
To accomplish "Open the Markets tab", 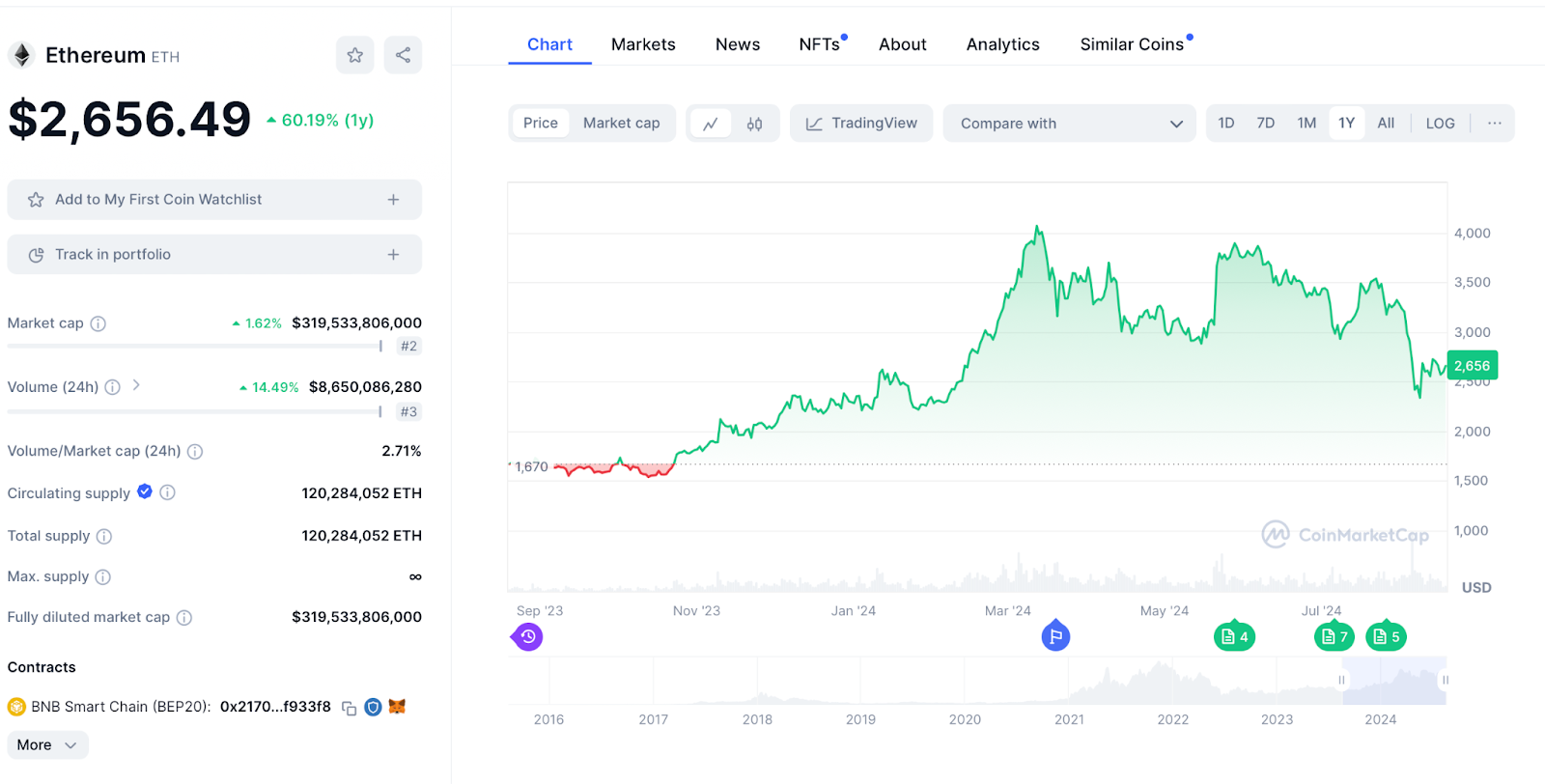I will coord(643,44).
